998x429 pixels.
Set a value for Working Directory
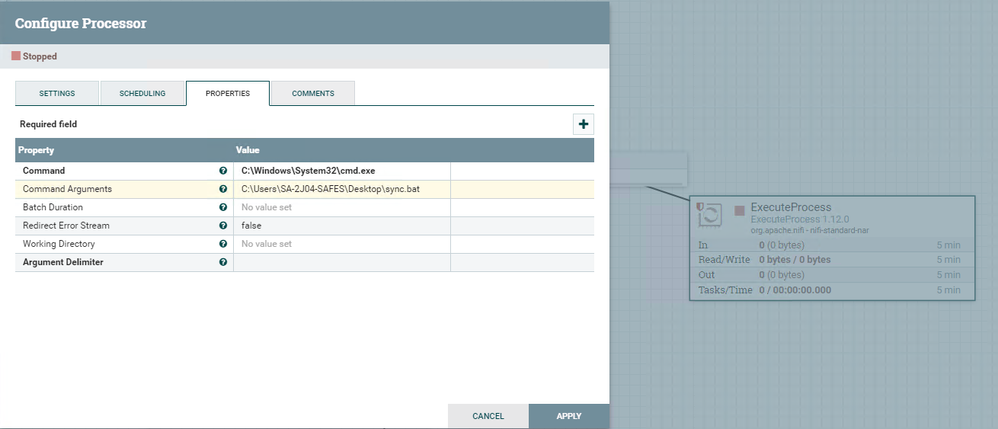tap(342, 244)
